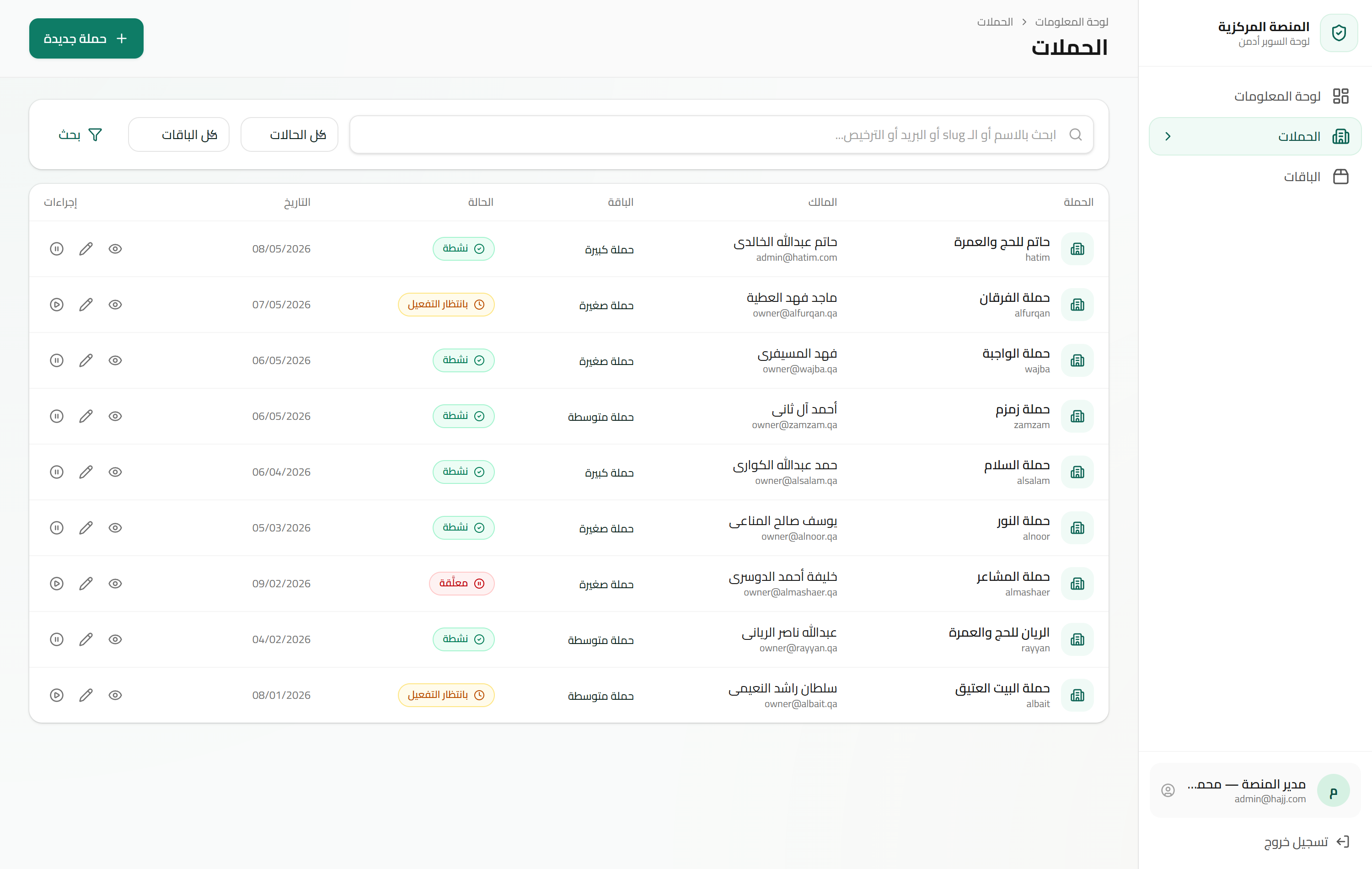Create a new campaign with حملة جديدة
This screenshot has height=869, width=1372.
(86, 39)
